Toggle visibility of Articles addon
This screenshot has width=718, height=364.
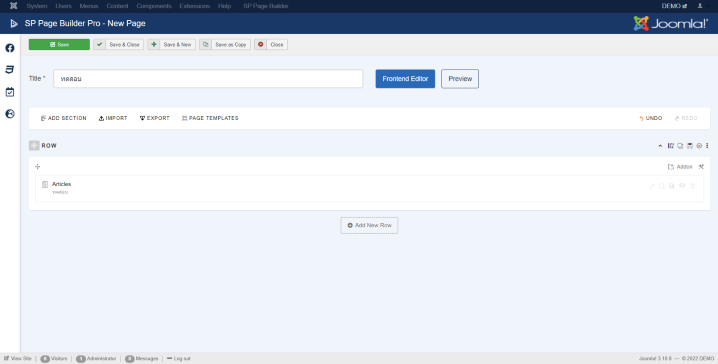click(x=682, y=186)
